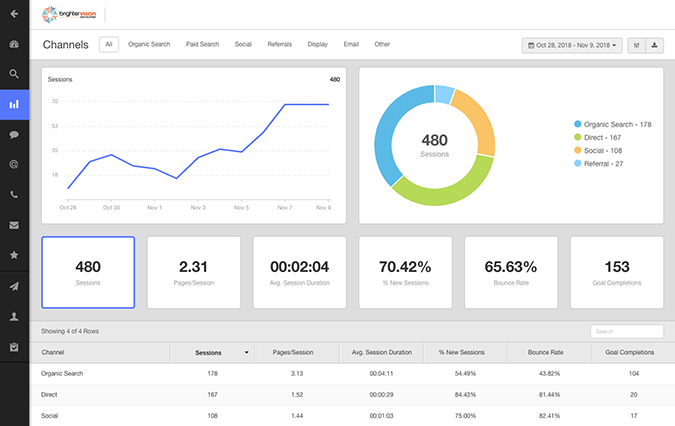The image size is (675, 426).
Task: Open the phone call tracking icon
Action: tap(14, 195)
